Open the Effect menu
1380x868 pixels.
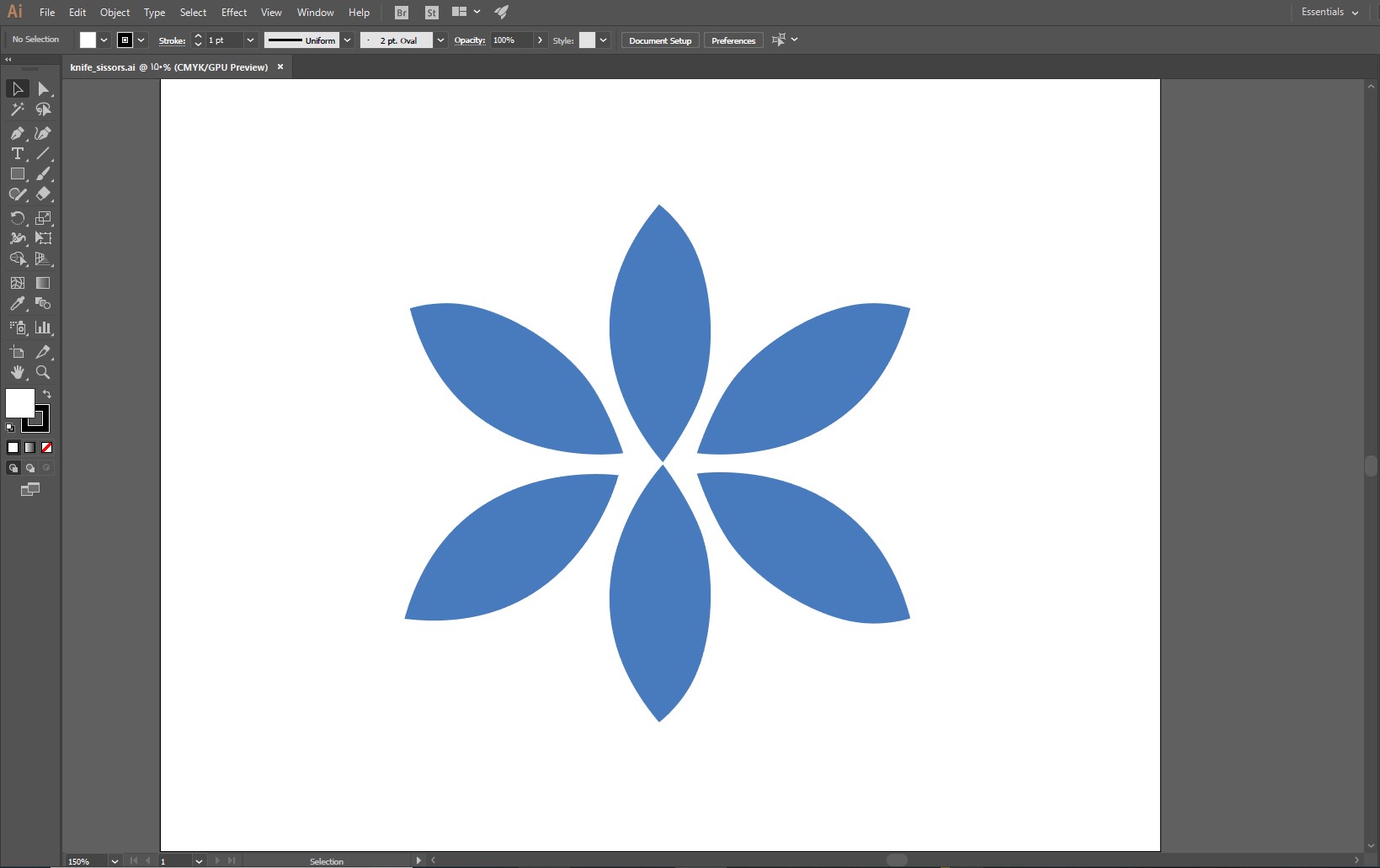pyautogui.click(x=234, y=13)
